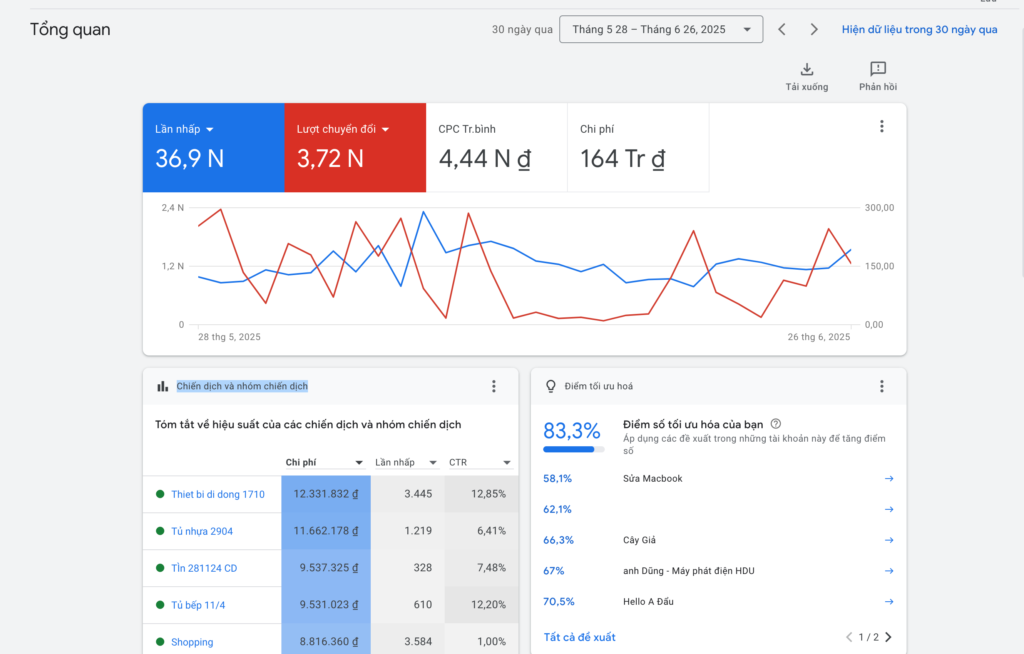Go to next recommendations page chevron

coord(888,637)
